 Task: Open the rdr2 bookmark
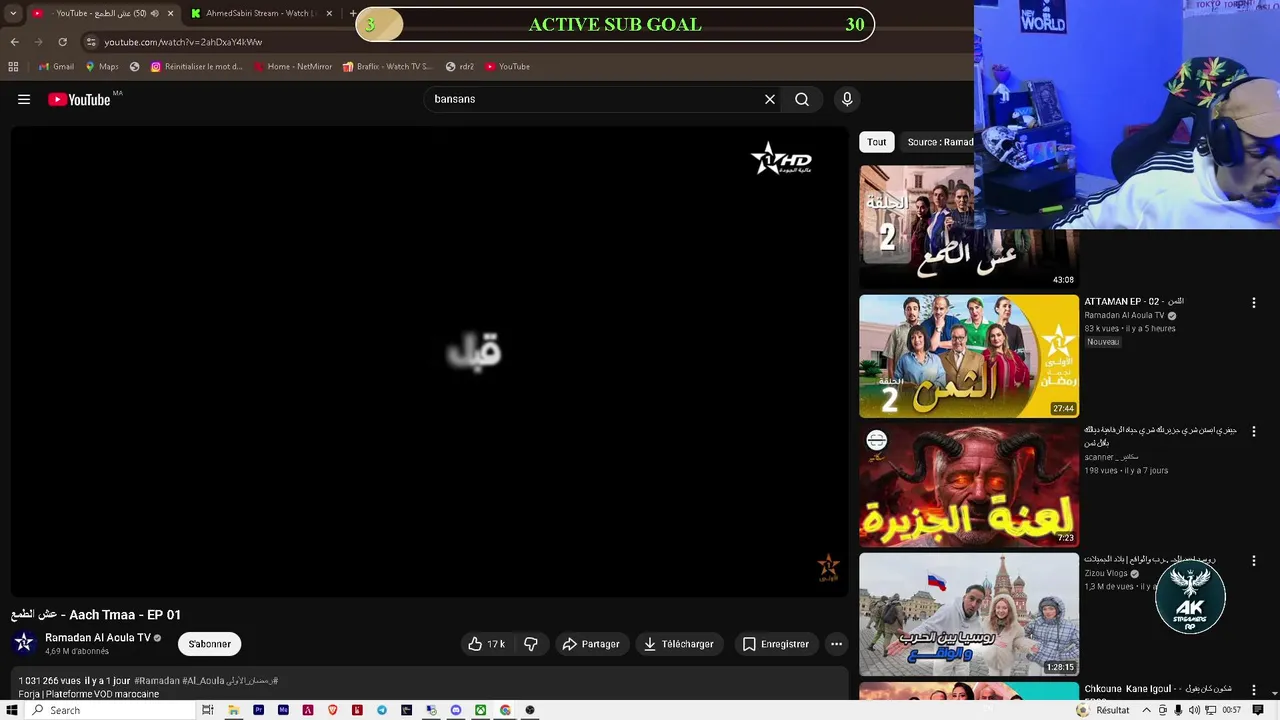[460, 67]
